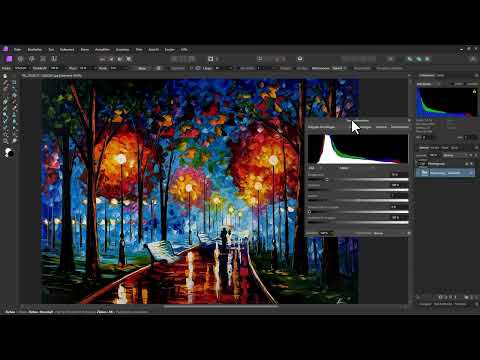Select the highlighted live filter layer

pos(445,173)
